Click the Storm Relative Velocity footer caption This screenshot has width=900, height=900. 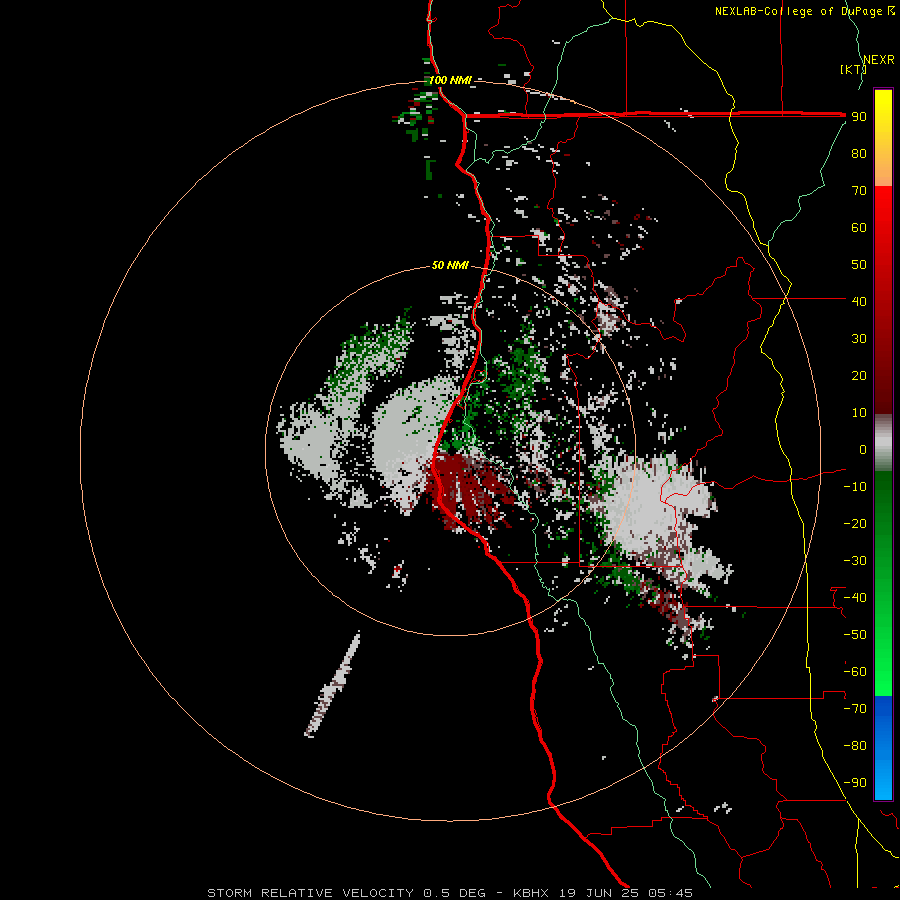point(449,893)
